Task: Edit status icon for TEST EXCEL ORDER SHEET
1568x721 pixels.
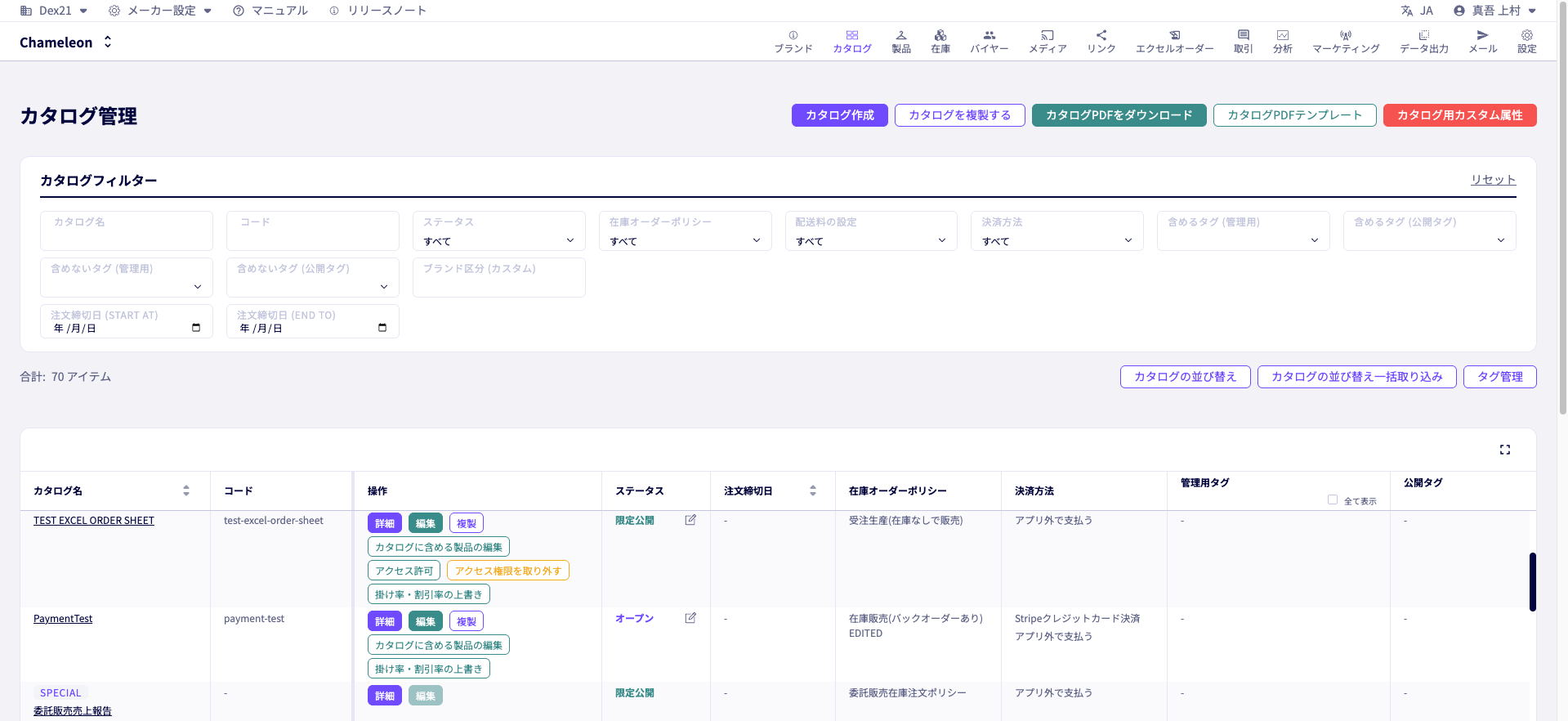Action: 690,520
